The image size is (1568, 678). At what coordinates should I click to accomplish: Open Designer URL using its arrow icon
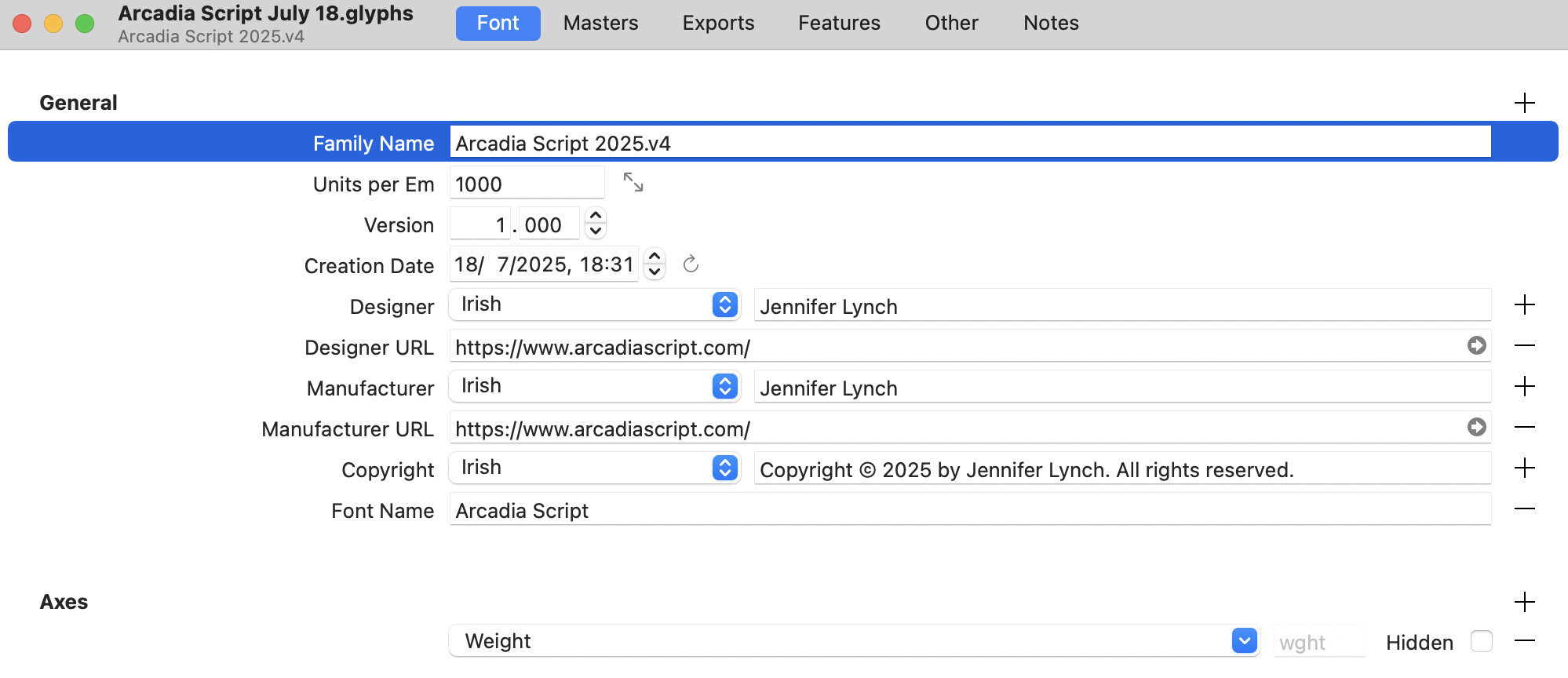1476,345
